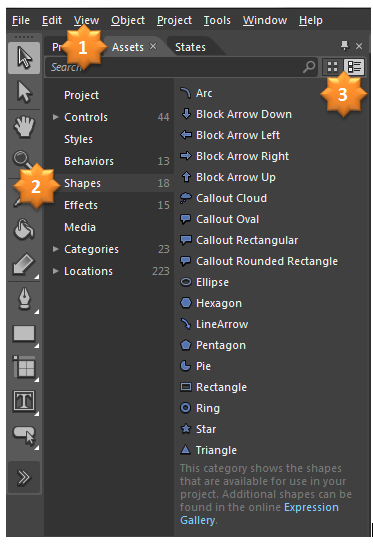Pick the LineArrow shape
Viewport: 373px width, 547px height.
pyautogui.click(x=214, y=324)
